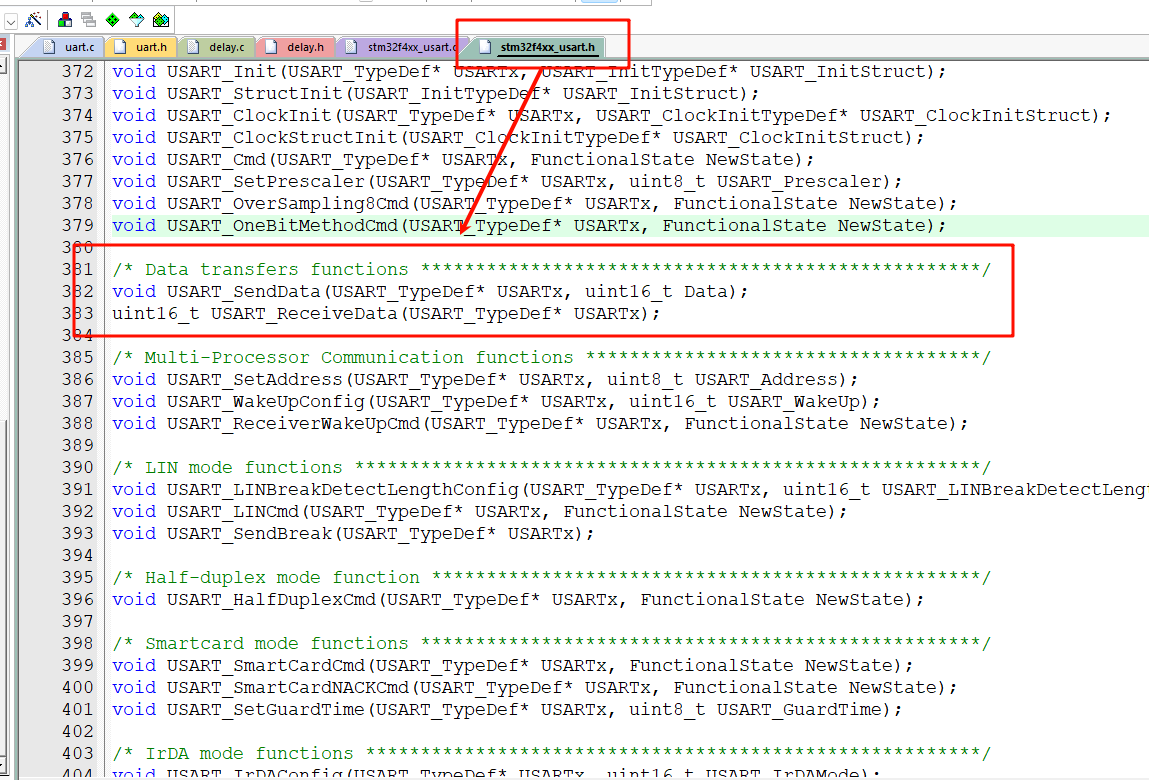Click the USART_LINBreakDetectLengthConfig declaration line
The height and width of the screenshot is (780, 1149).
pos(630,490)
